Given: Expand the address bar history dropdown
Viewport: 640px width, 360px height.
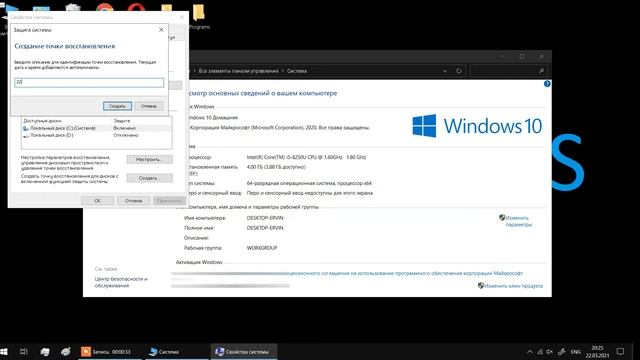Looking at the screenshot, I should pos(444,71).
